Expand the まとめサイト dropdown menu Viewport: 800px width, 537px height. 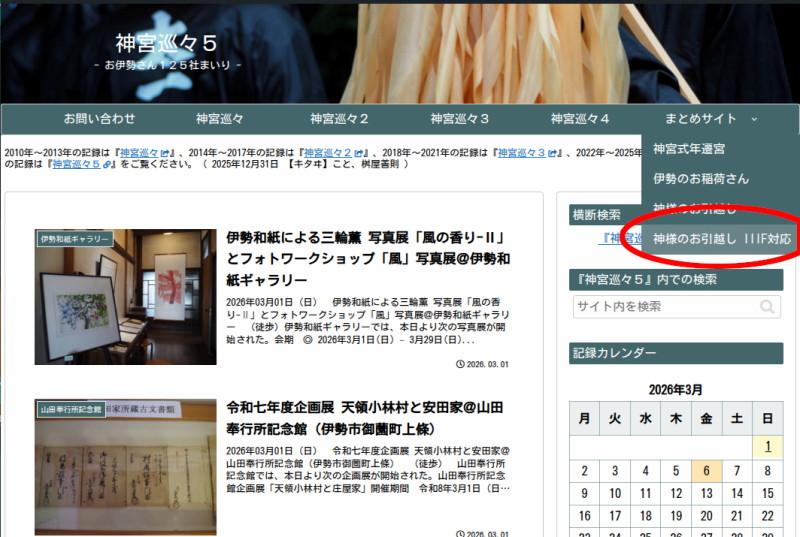pyautogui.click(x=710, y=118)
